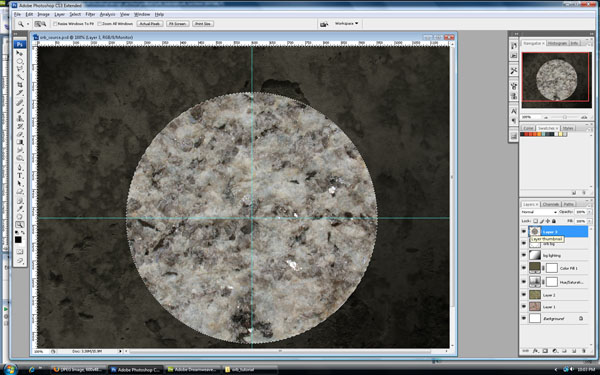This screenshot has height=375, width=600.
Task: Enable Resize Windows To Fit checkbox
Action: 55,24
